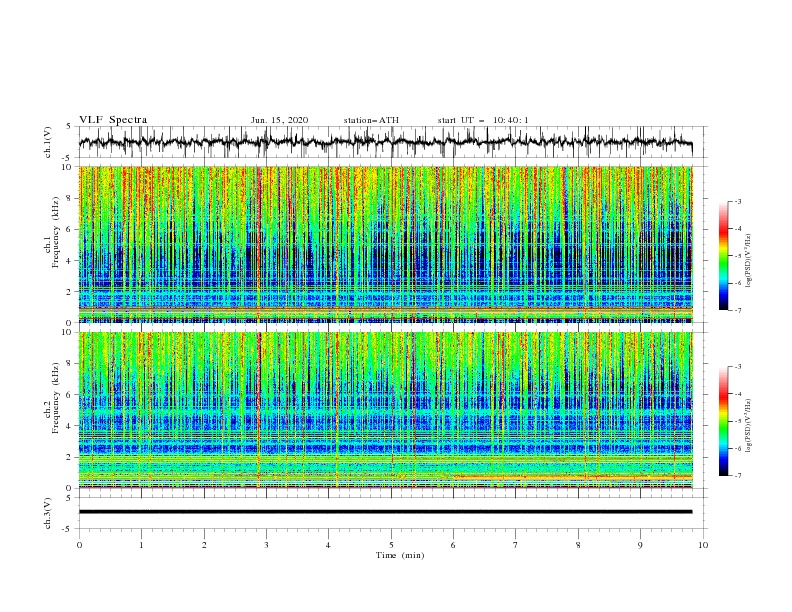Click time axis tick label "7"
The width and height of the screenshot is (792, 612).
click(516, 545)
